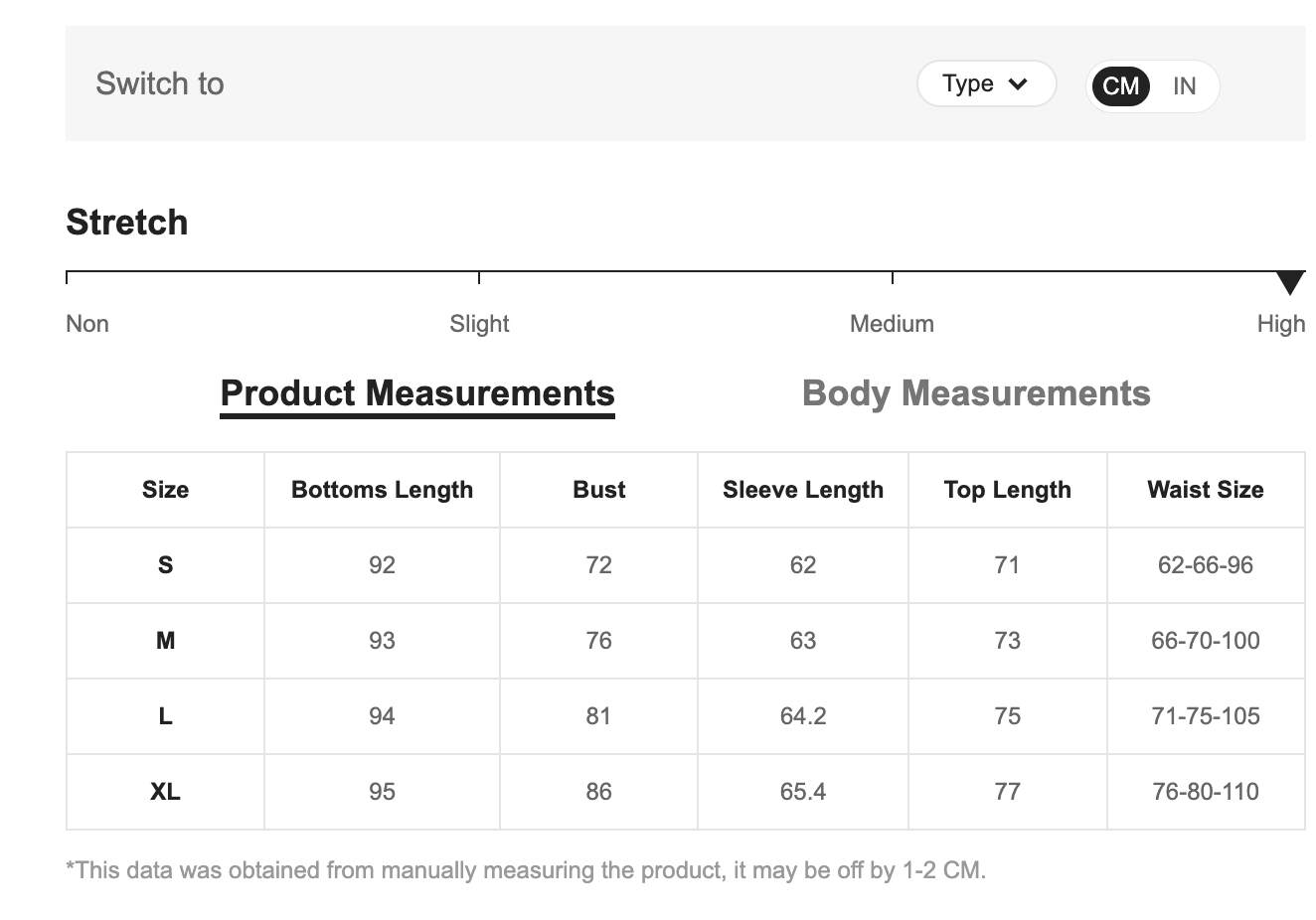The height and width of the screenshot is (920, 1316).
Task: Switch to the Body Measurements tab
Action: tap(976, 393)
